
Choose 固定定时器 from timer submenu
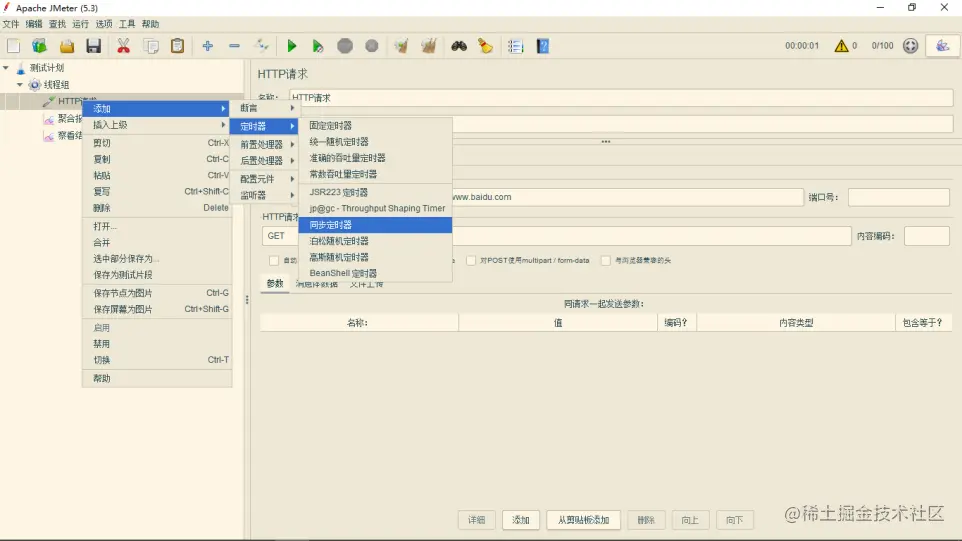375,125
